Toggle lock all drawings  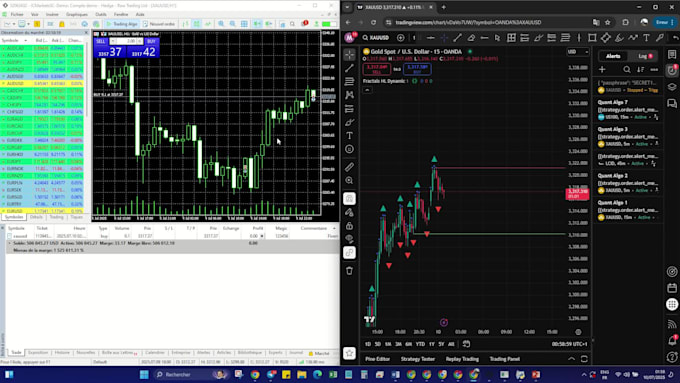pyautogui.click(x=350, y=226)
